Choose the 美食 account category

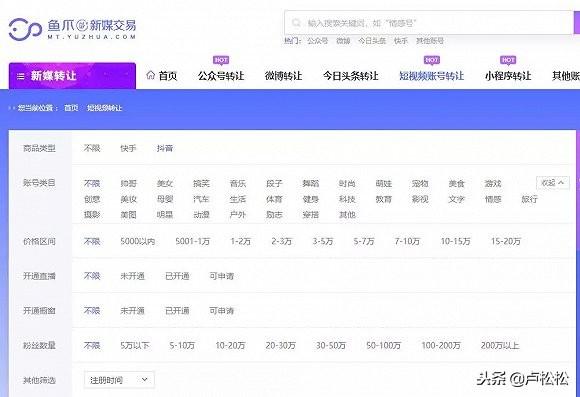coord(456,184)
